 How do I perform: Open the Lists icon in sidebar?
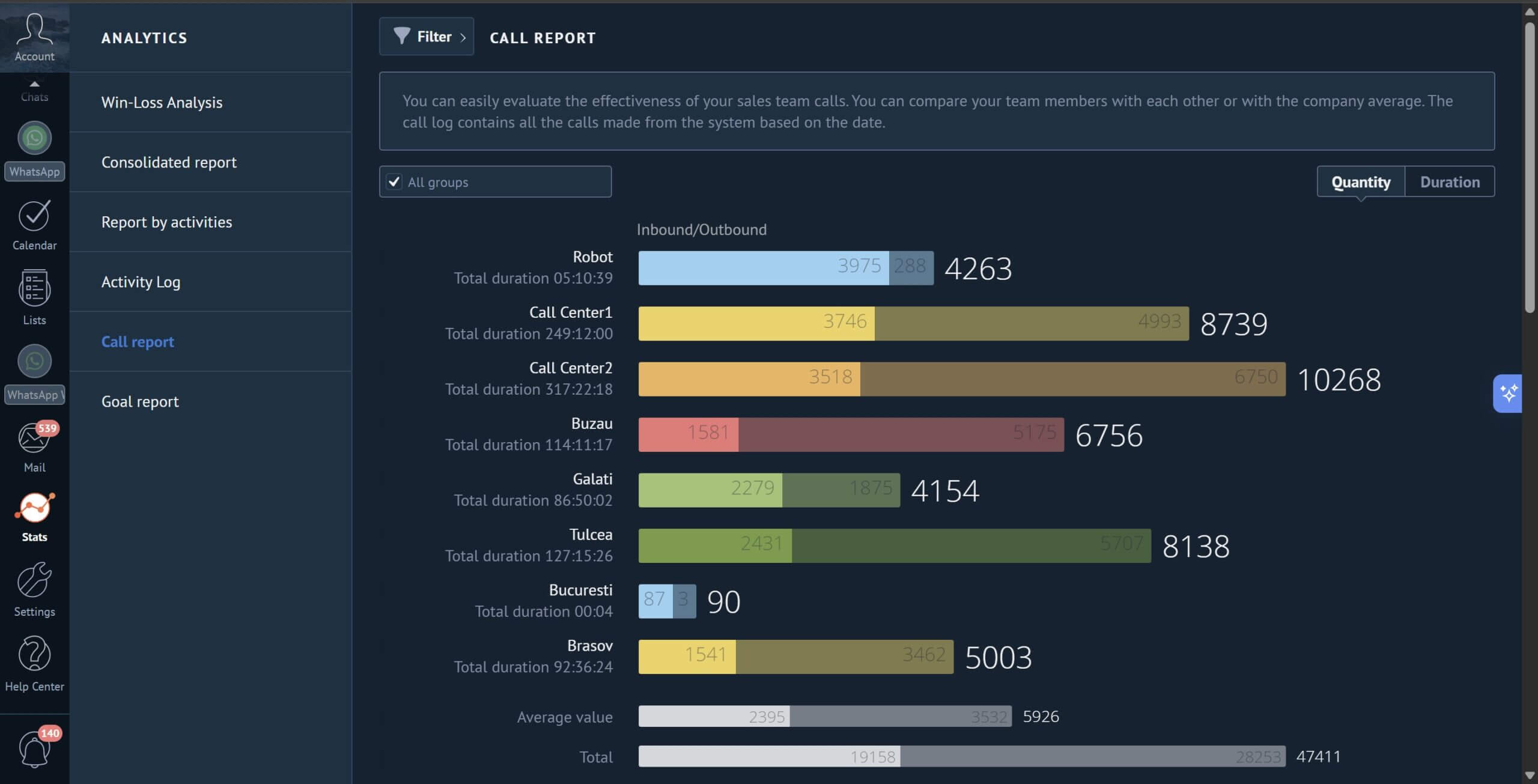pyautogui.click(x=34, y=290)
